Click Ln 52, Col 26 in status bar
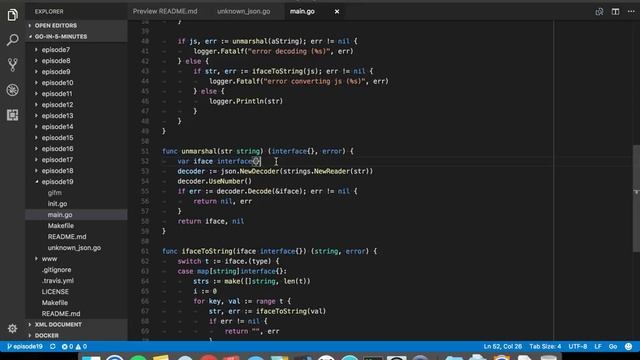The image size is (640, 360). tap(503, 347)
